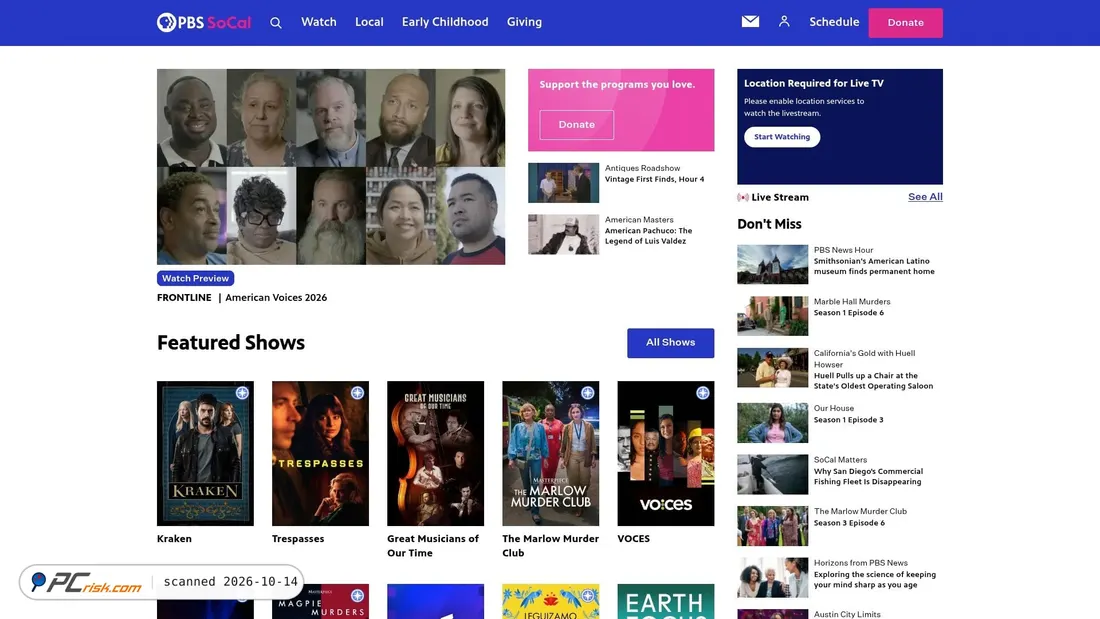Follow the See All live stream link
Screen dimensions: 1100x619
click(x=925, y=197)
